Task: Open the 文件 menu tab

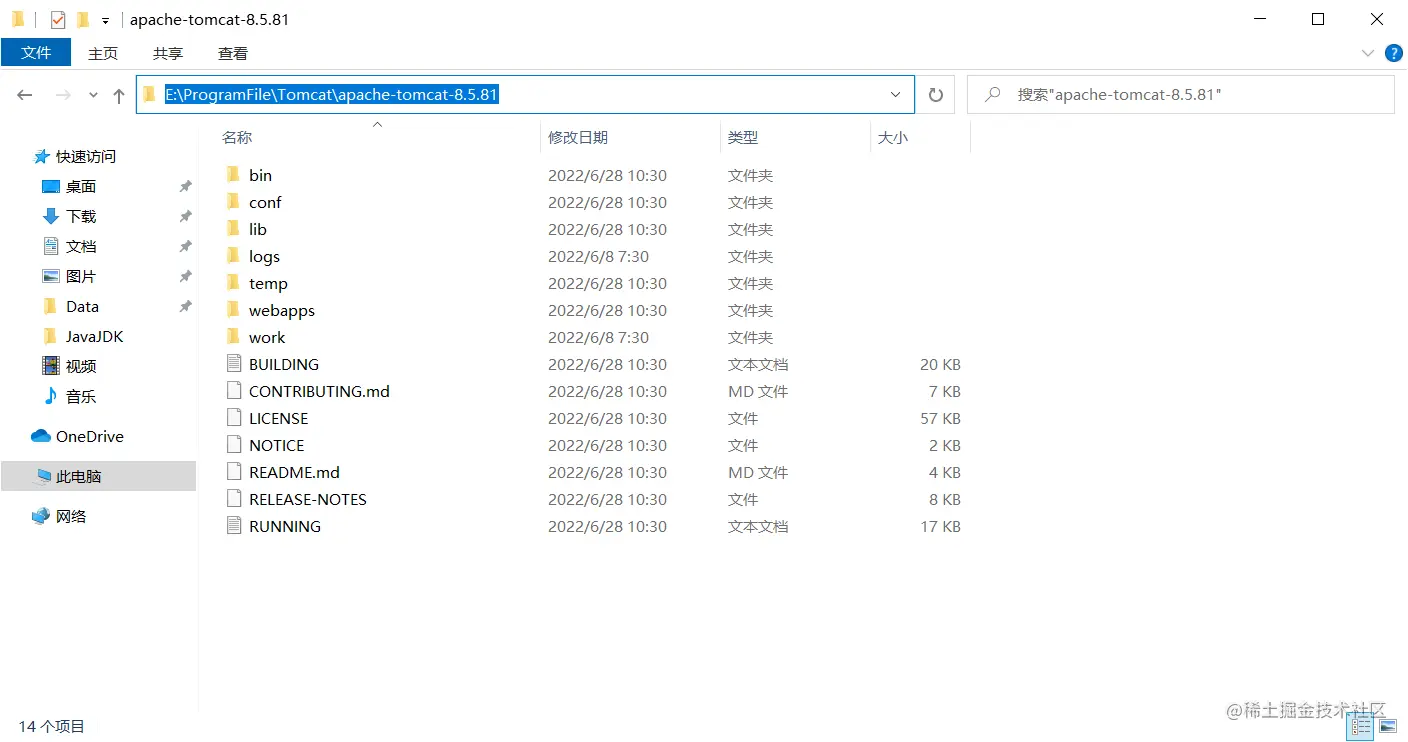Action: tap(36, 53)
